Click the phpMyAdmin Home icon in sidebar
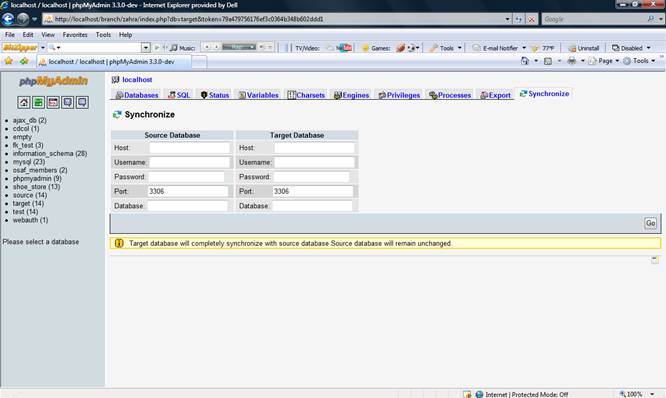Screen dimensions: 666x398 pos(24,102)
